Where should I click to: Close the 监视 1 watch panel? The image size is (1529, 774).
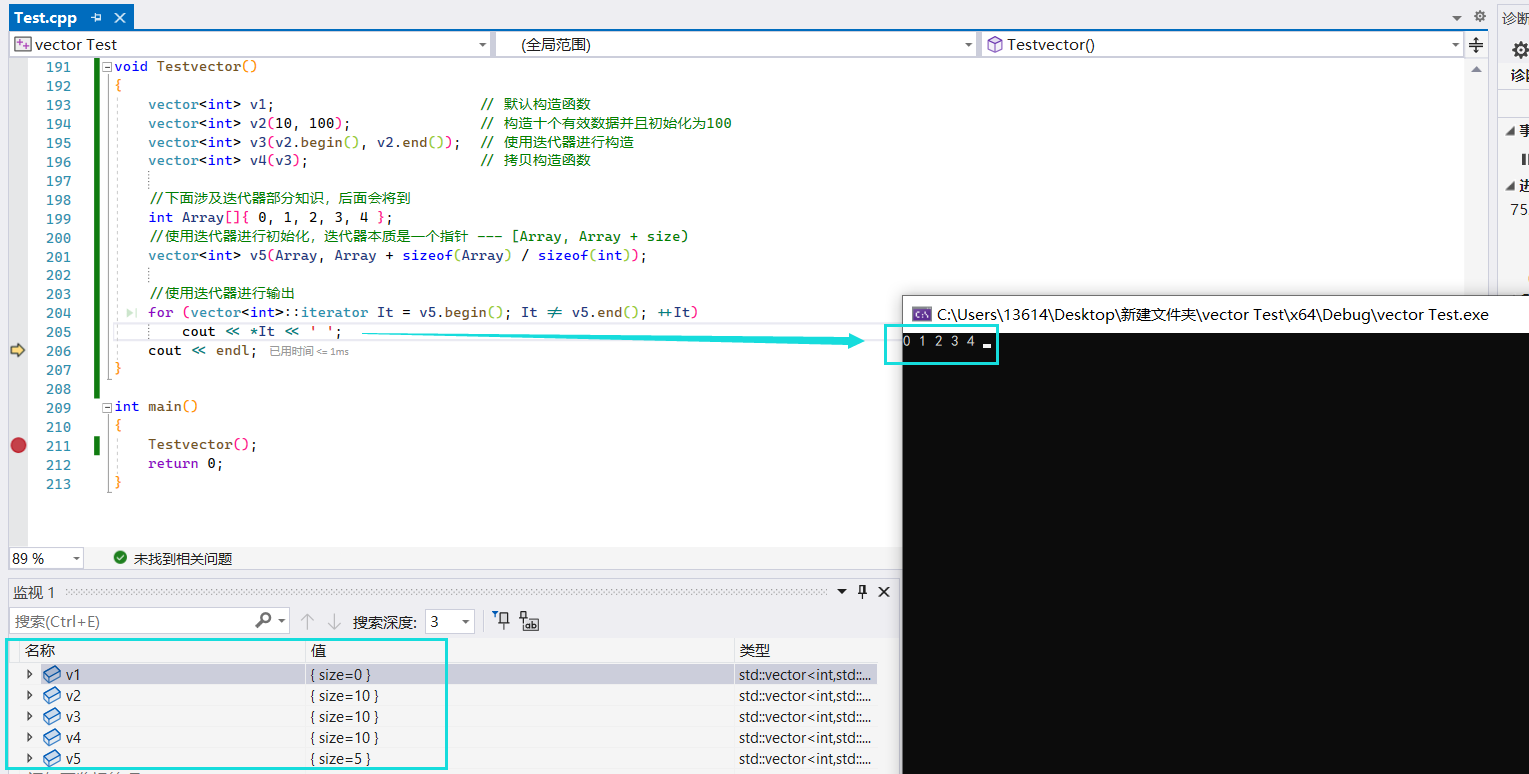pyautogui.click(x=884, y=592)
